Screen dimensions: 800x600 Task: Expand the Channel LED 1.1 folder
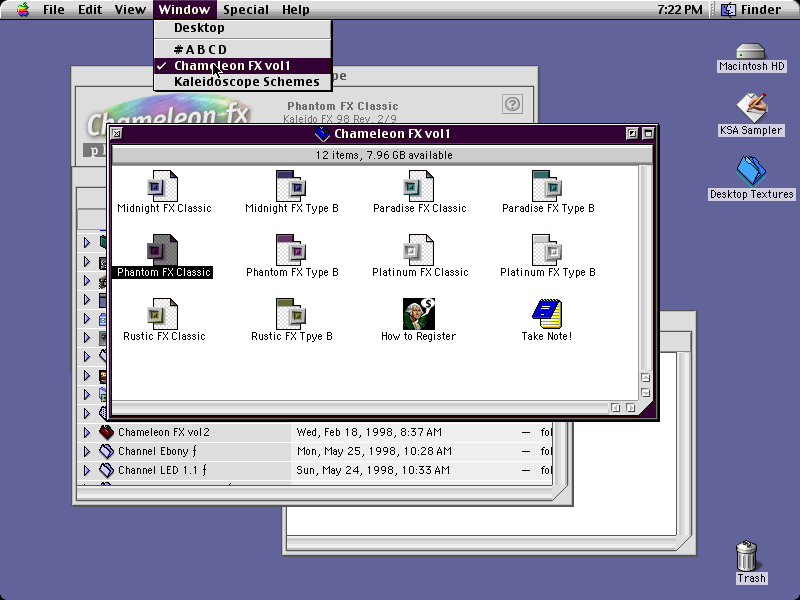point(87,470)
